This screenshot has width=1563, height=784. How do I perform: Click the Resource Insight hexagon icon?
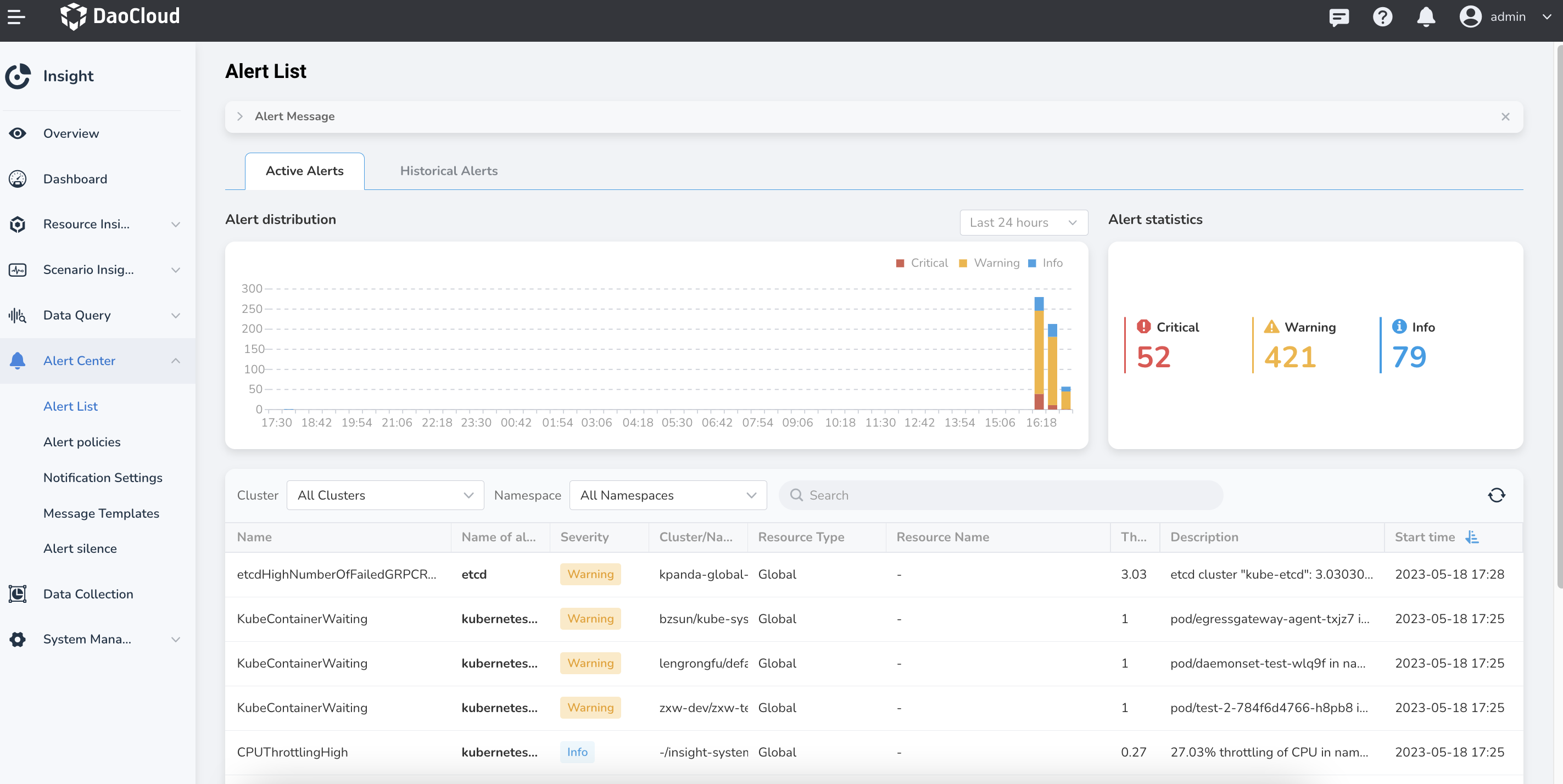point(18,225)
